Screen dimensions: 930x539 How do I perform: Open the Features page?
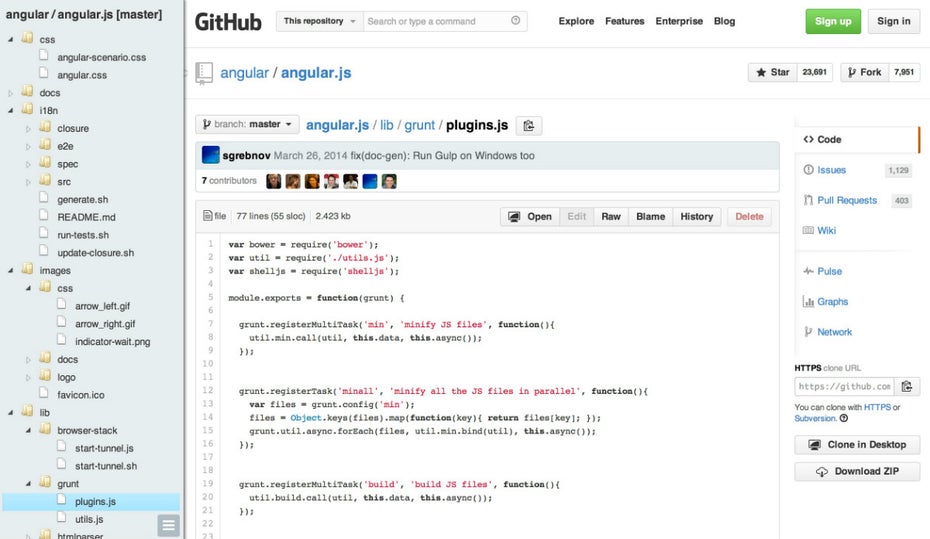tap(625, 21)
